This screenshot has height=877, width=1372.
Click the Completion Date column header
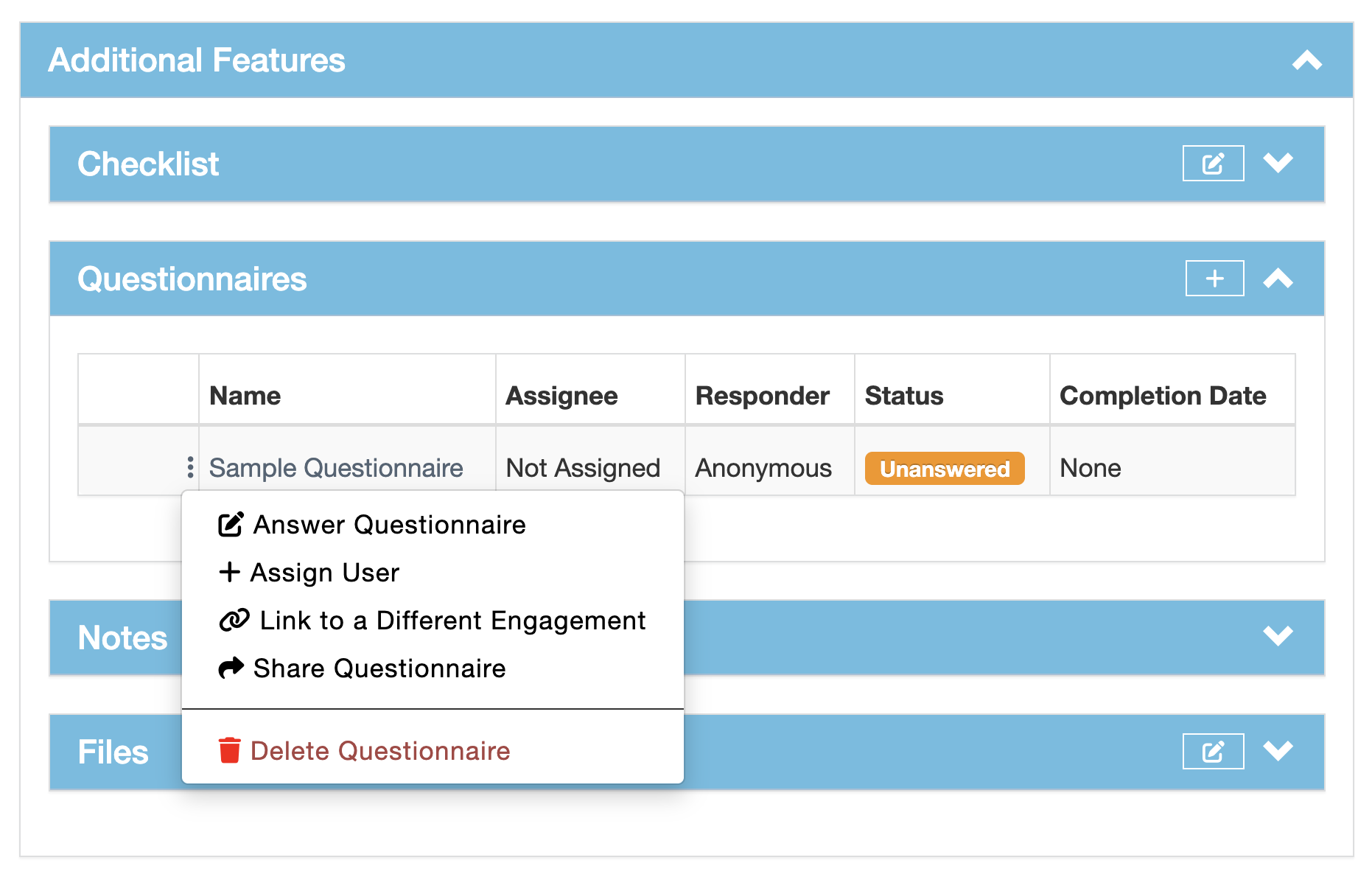coord(1162,396)
